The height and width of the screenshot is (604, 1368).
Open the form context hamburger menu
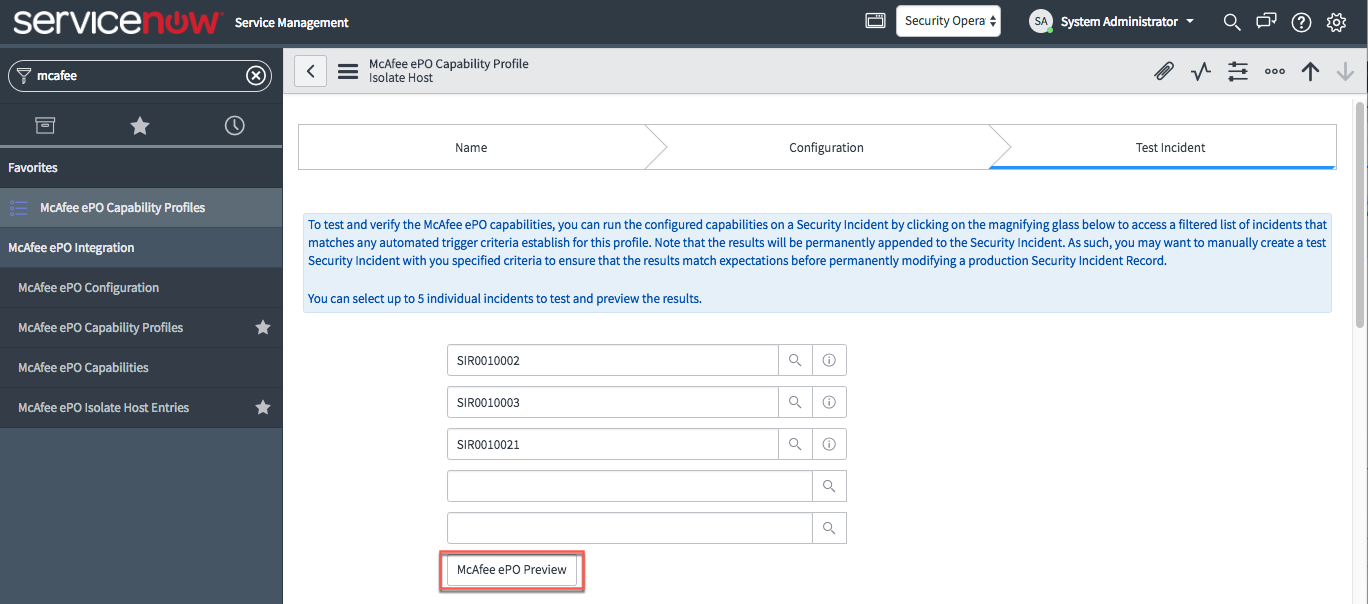(x=348, y=71)
